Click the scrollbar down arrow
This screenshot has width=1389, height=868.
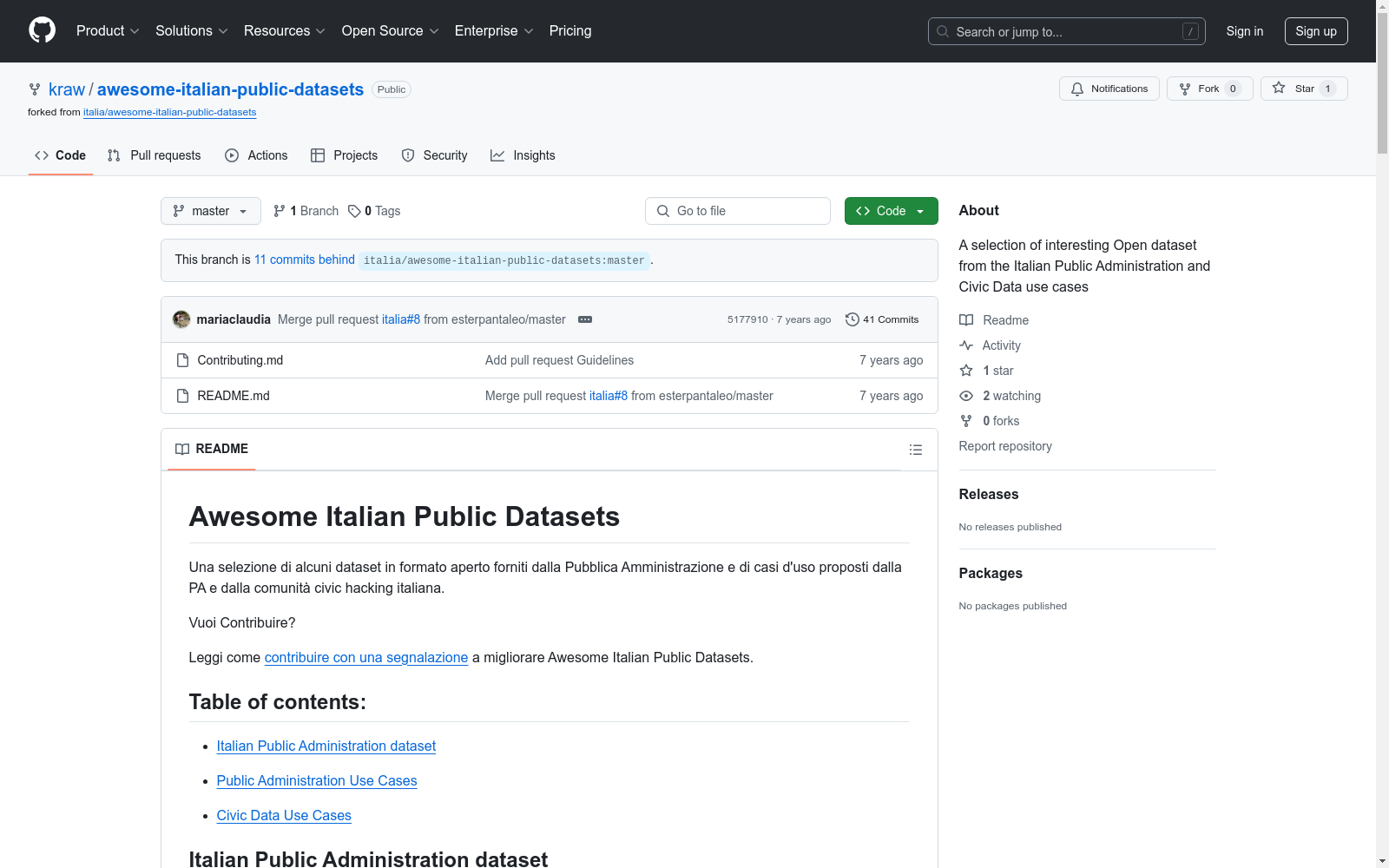pyautogui.click(x=1382, y=861)
